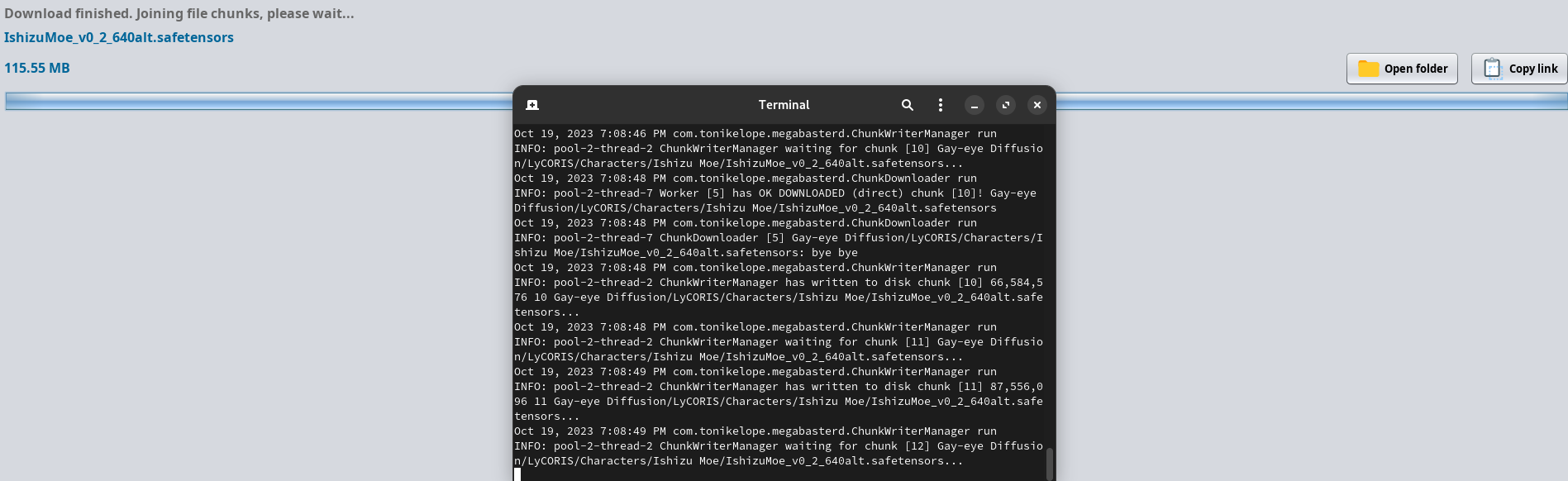1568x481 pixels.
Task: Minimize the Terminal window
Action: 975,106
